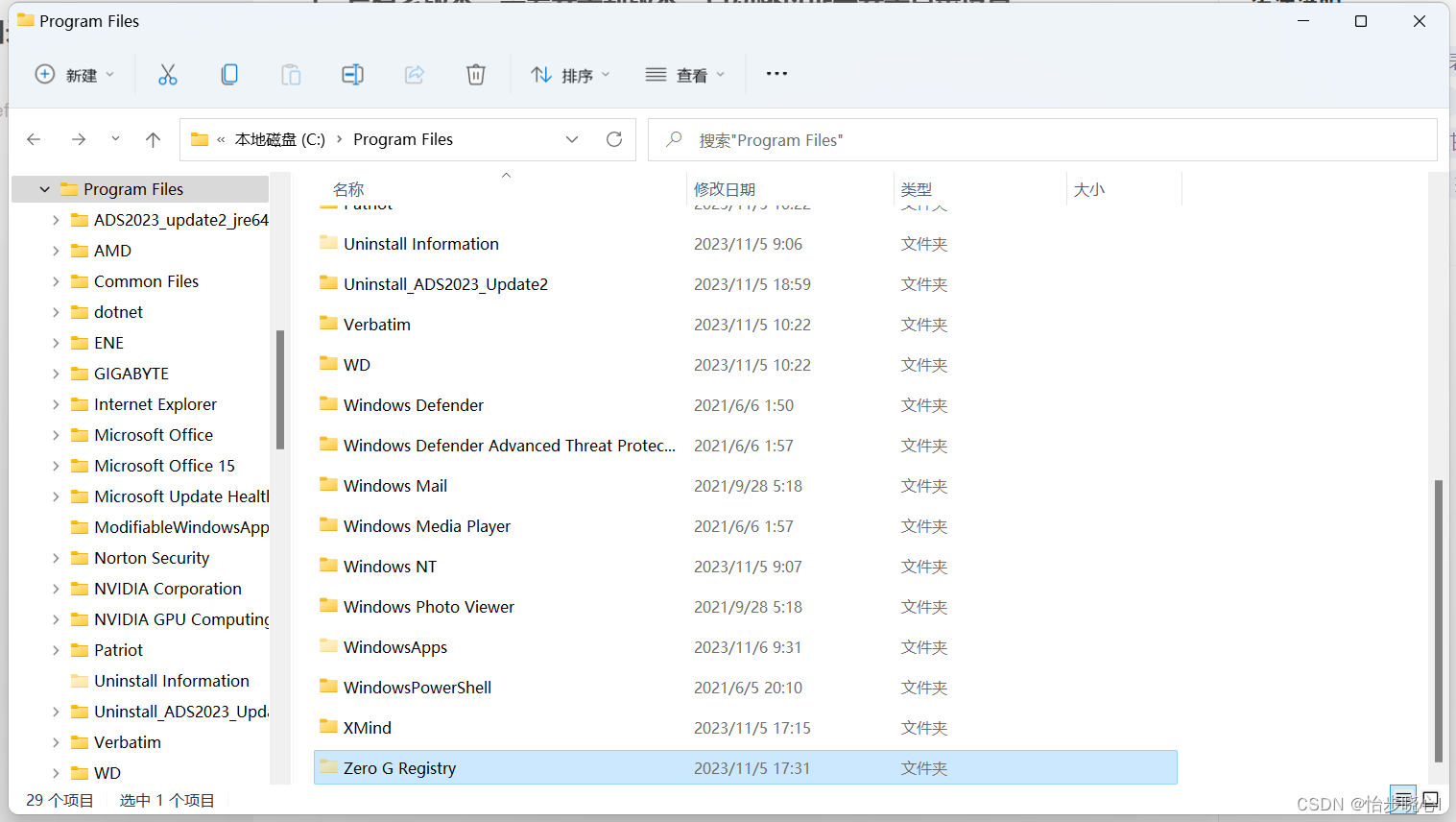This screenshot has height=822, width=1456.
Task: Select Verbatim folder in file list
Action: (746, 325)
